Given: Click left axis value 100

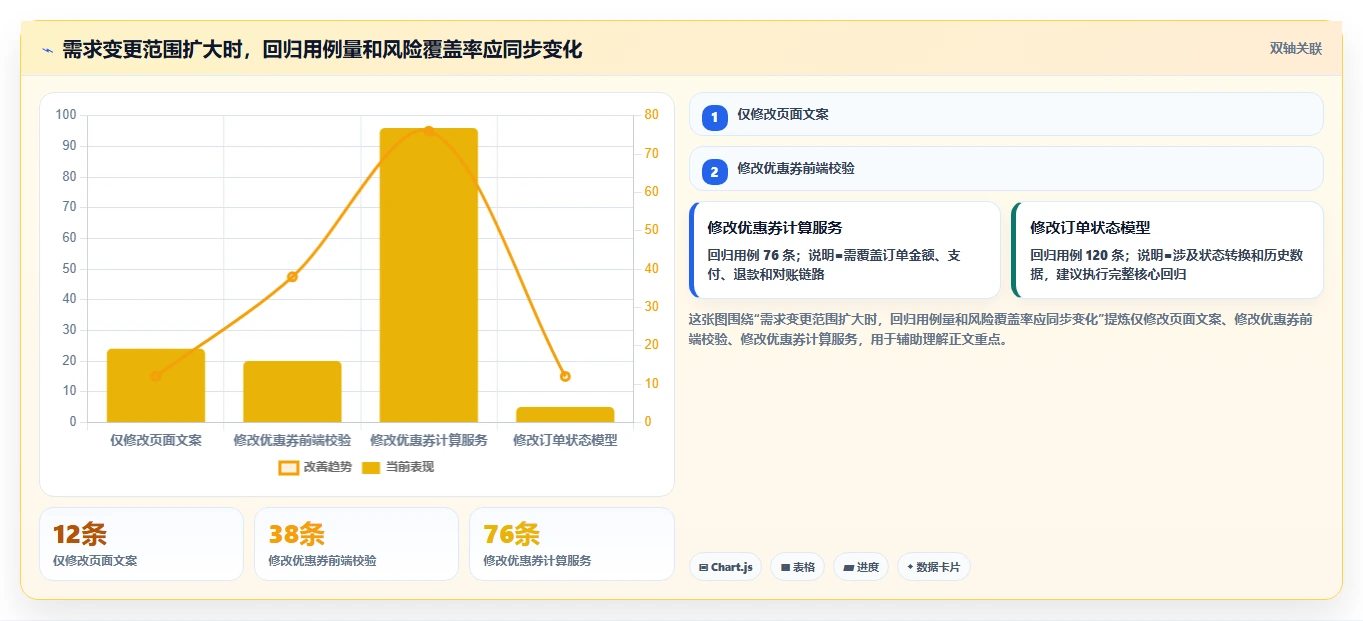Looking at the screenshot, I should coord(66,115).
